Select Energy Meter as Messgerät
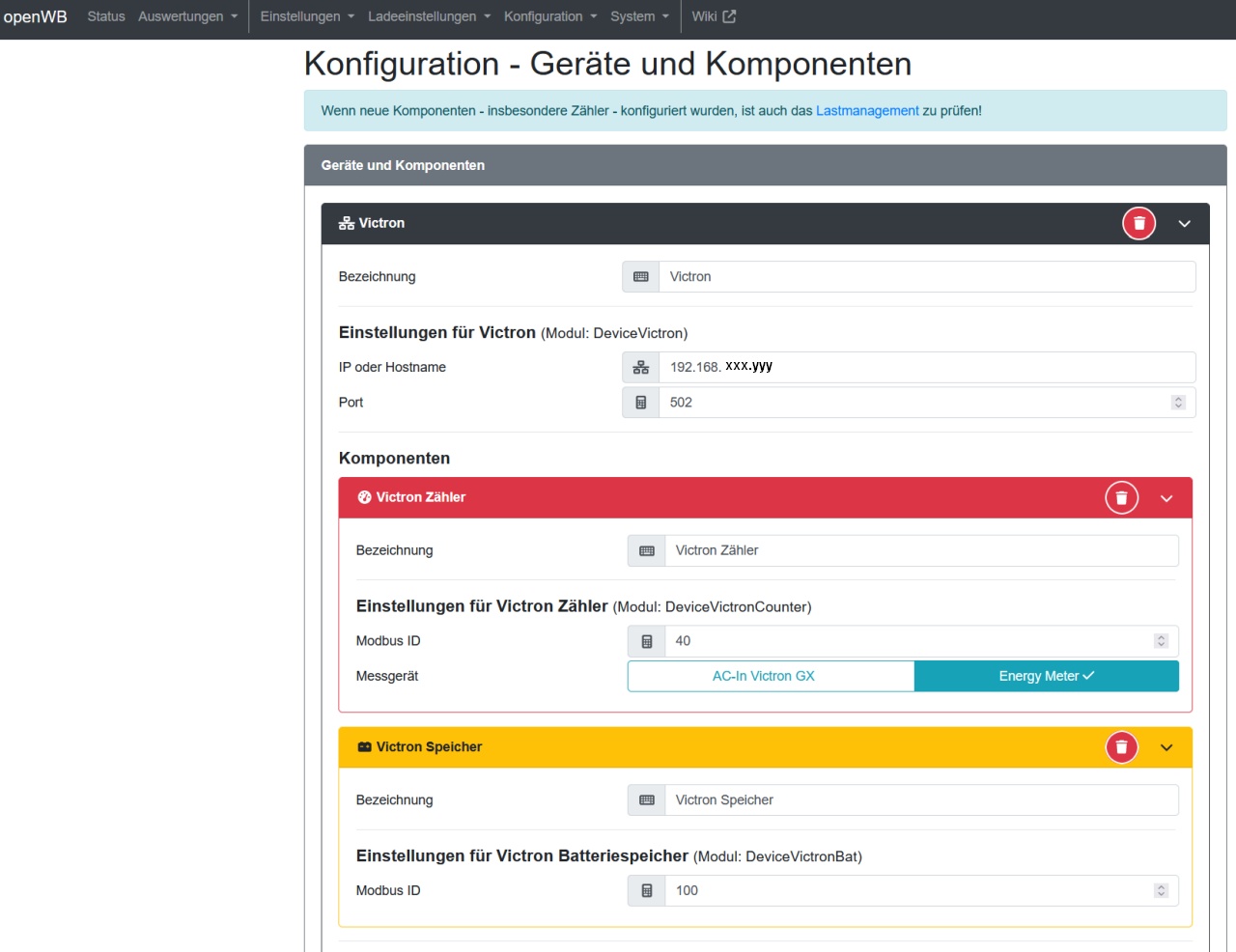 tap(1047, 677)
